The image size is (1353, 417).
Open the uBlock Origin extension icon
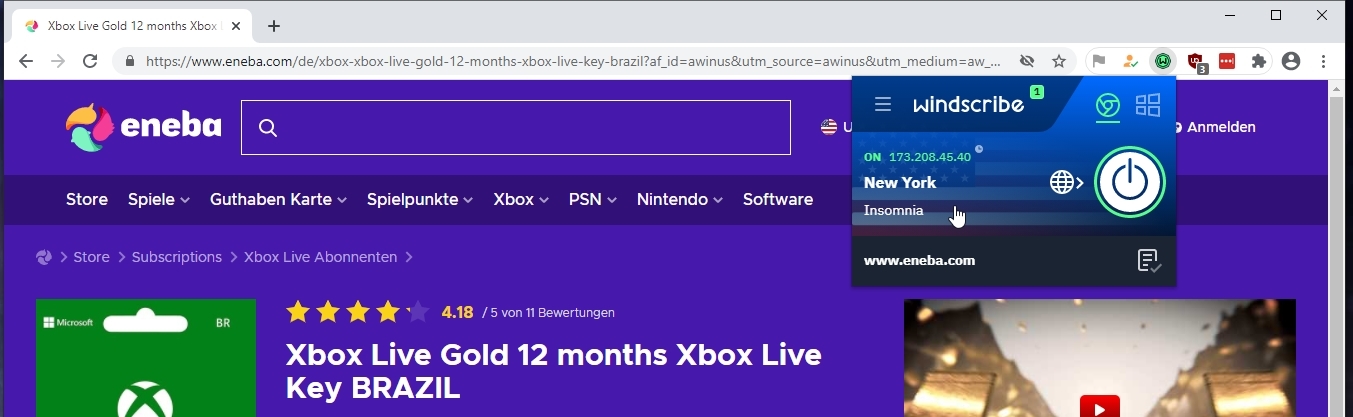(x=1195, y=62)
